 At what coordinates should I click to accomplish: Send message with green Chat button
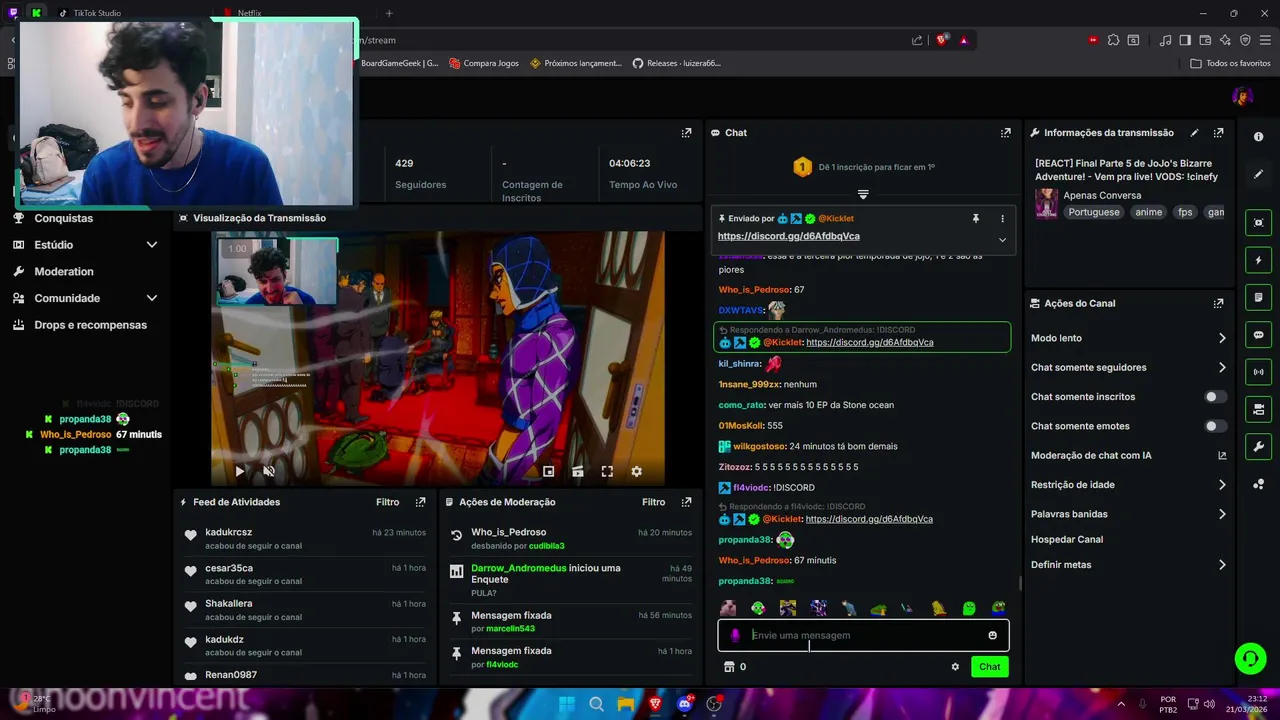click(989, 667)
